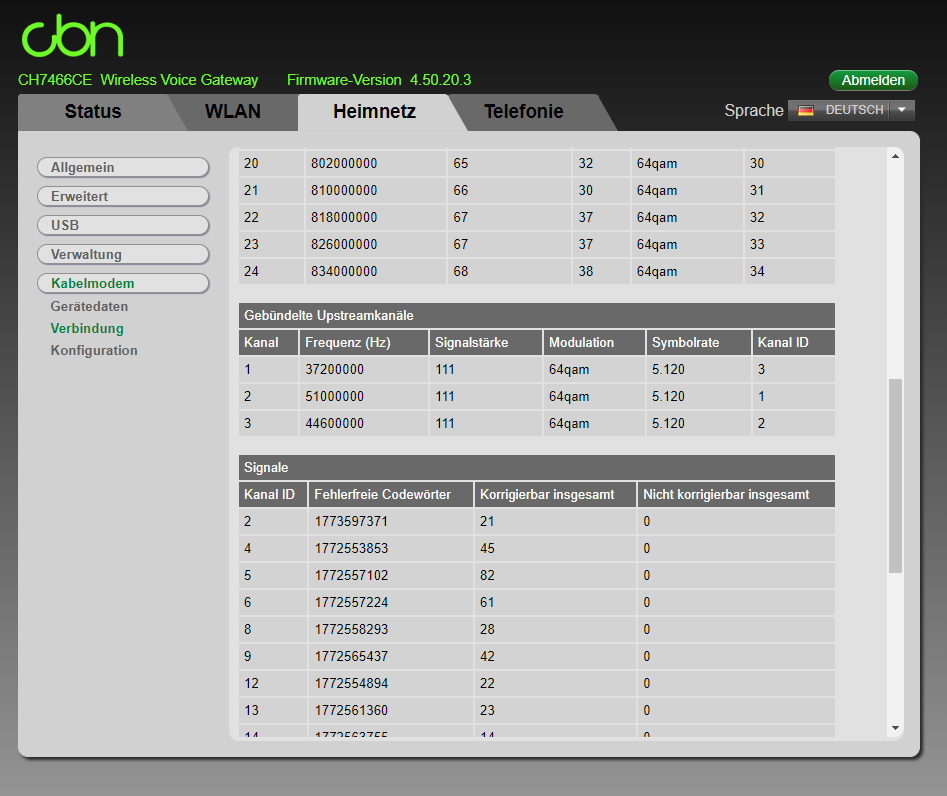Select the Kabelmodem section

pos(123,283)
